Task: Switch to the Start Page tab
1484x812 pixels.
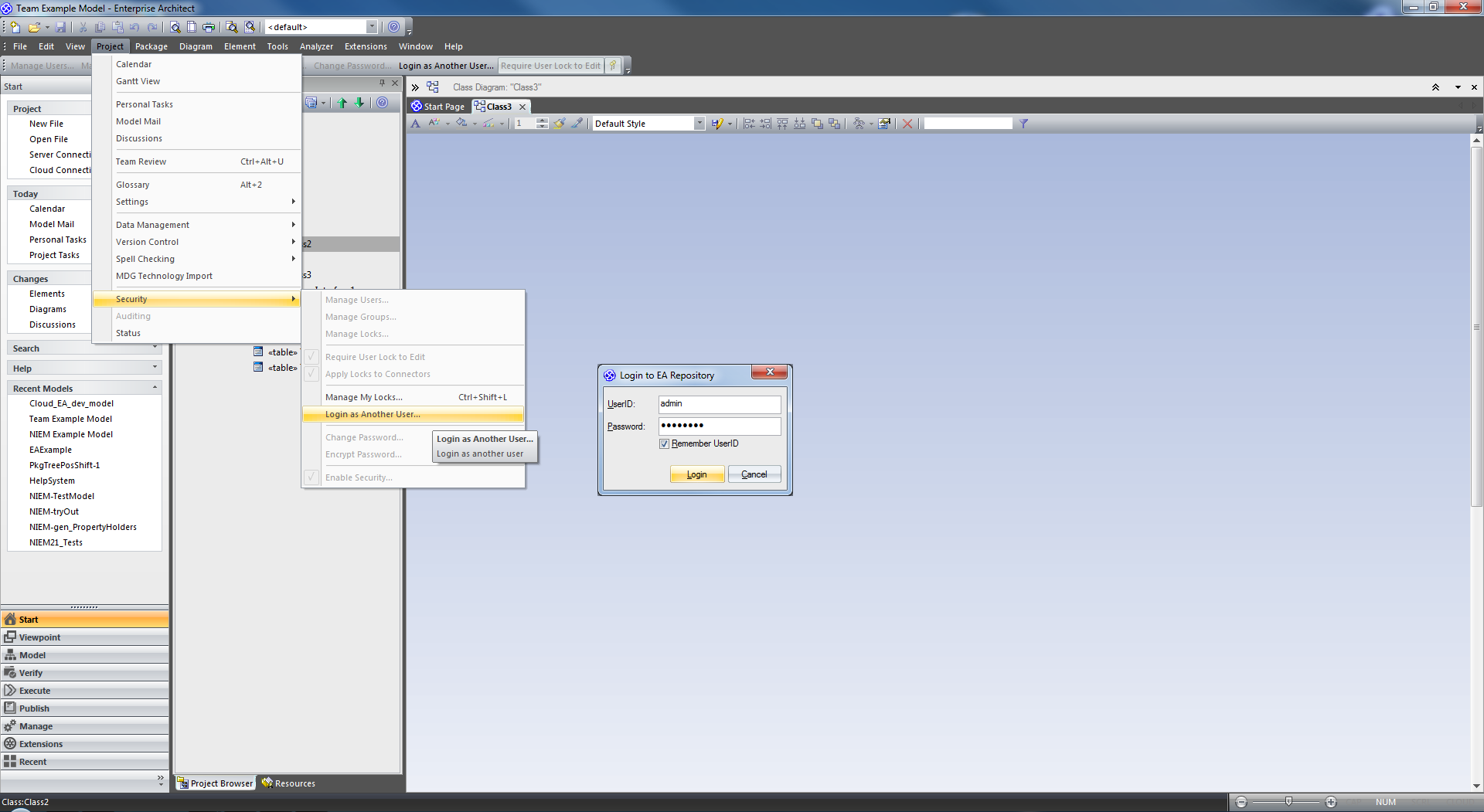Action: click(438, 107)
